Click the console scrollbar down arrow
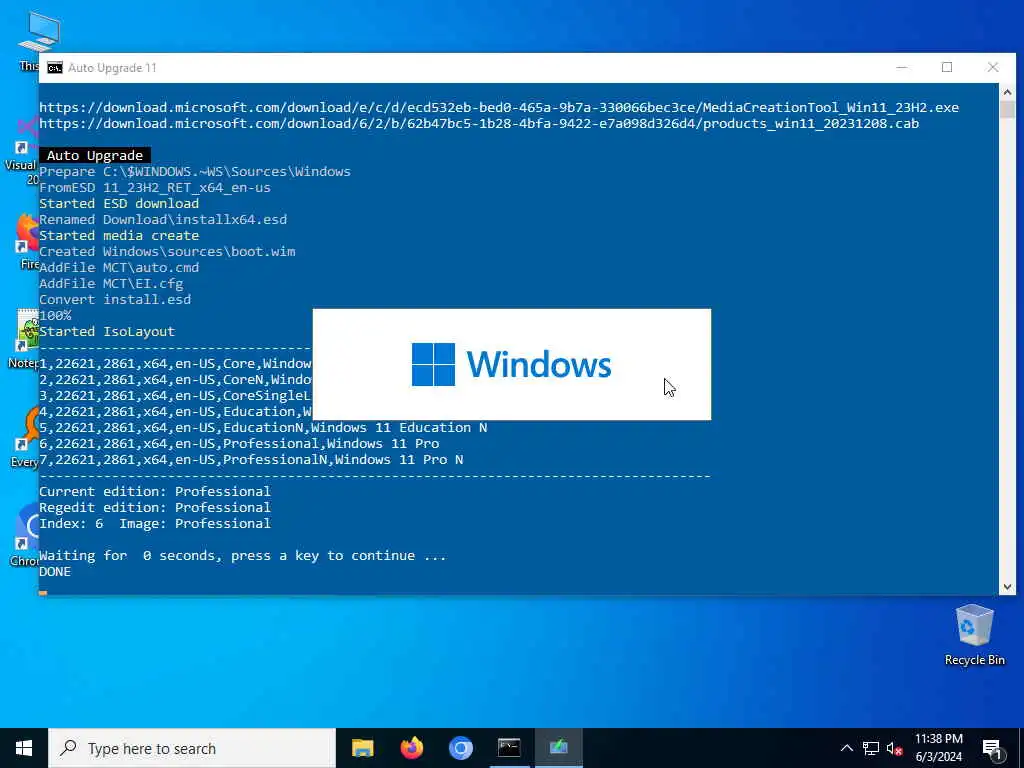 point(1007,586)
